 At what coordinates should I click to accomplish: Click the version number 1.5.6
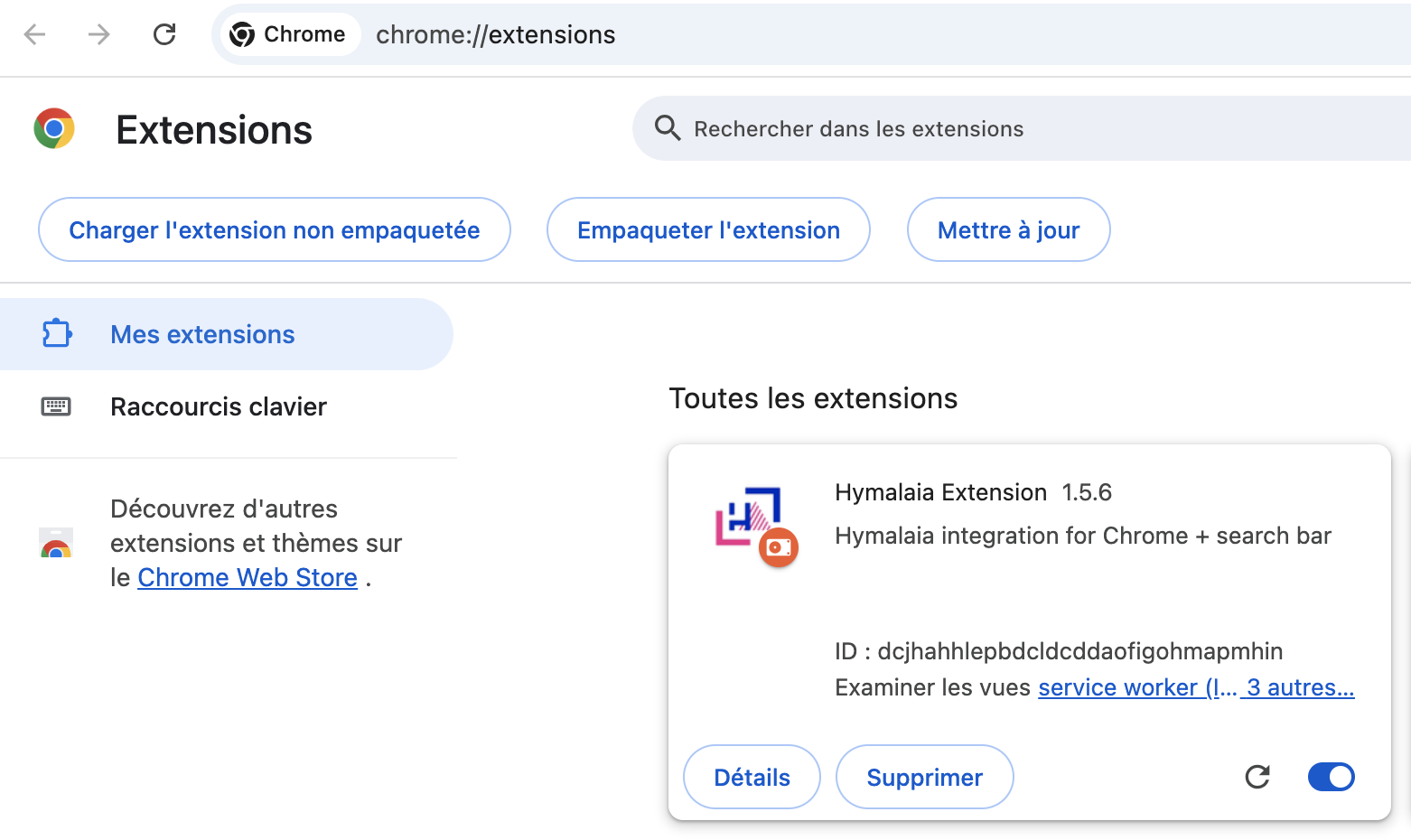point(1087,492)
